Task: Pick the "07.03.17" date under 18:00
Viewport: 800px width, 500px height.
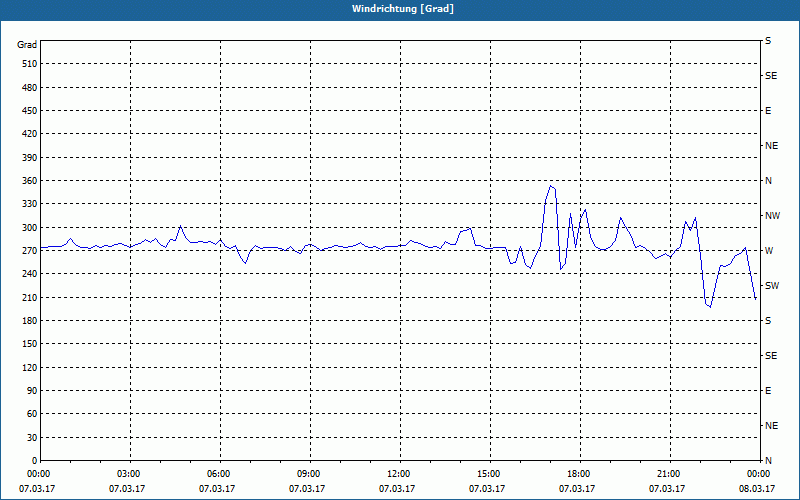Action: [577, 489]
